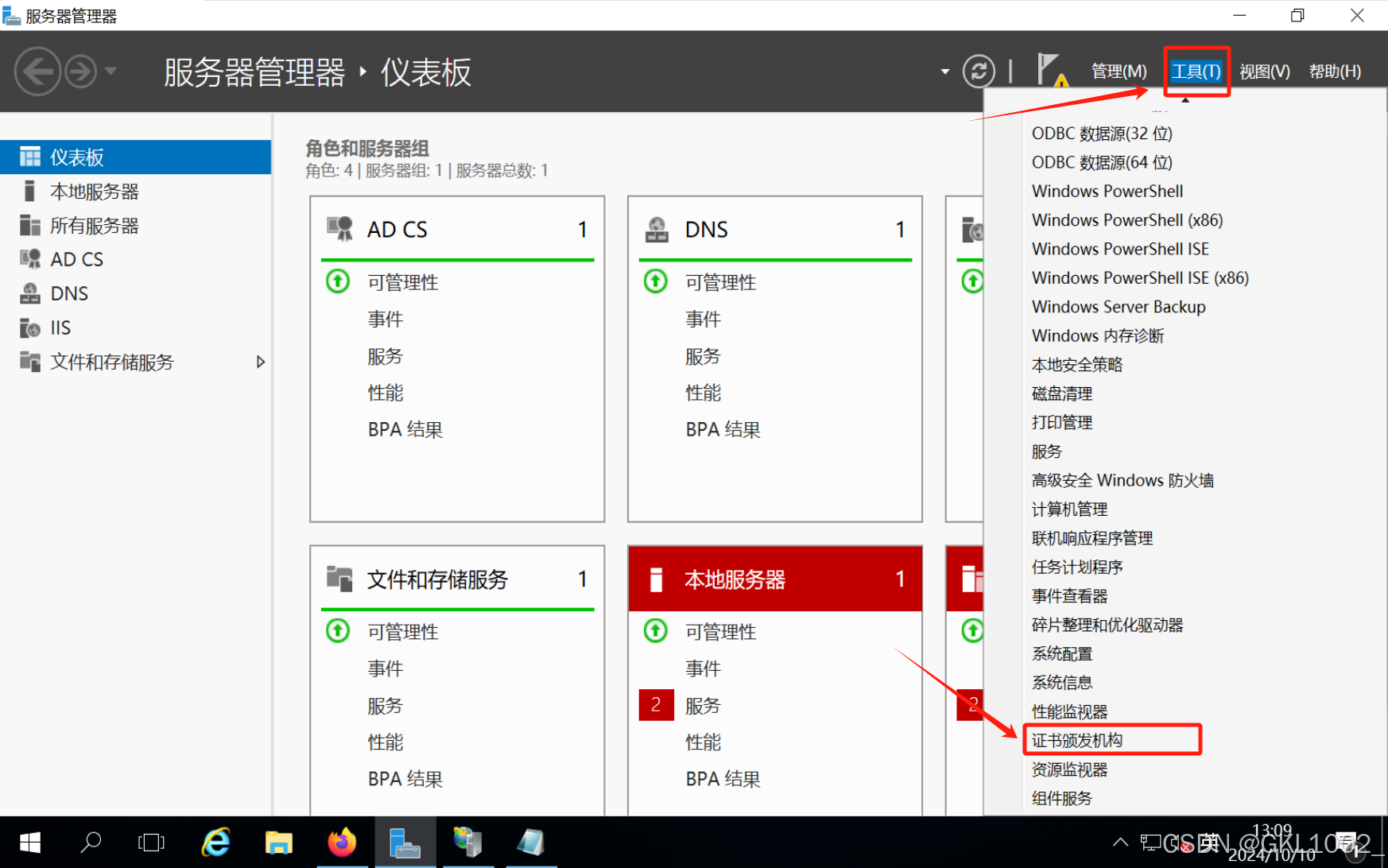Open 服务 in 本地服务器 tile

click(x=703, y=706)
